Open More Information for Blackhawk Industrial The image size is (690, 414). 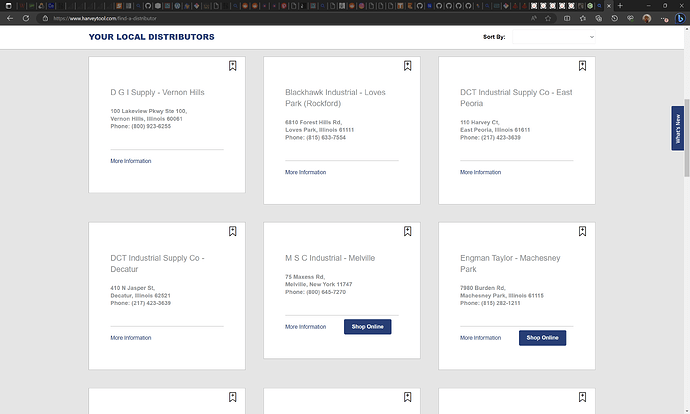click(305, 172)
